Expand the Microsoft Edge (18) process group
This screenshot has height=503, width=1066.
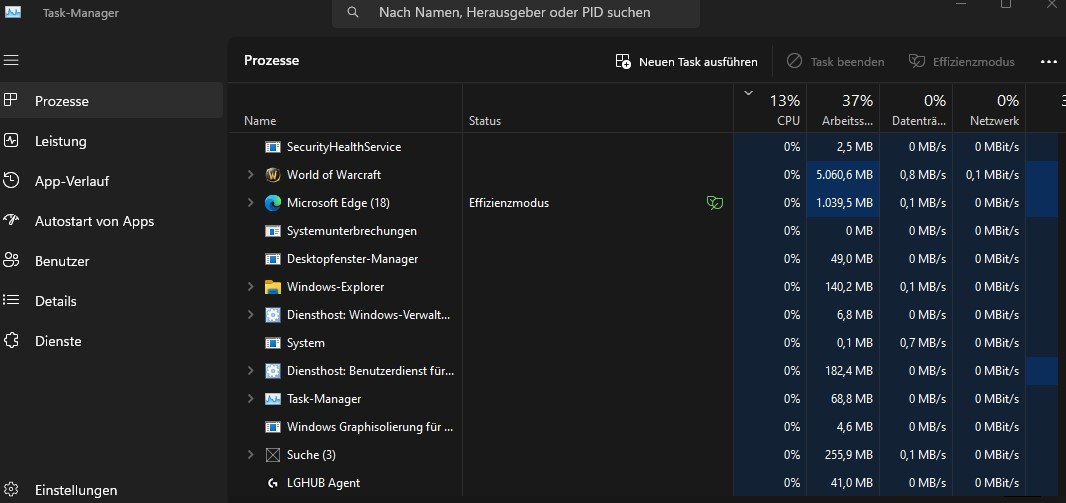[x=250, y=203]
